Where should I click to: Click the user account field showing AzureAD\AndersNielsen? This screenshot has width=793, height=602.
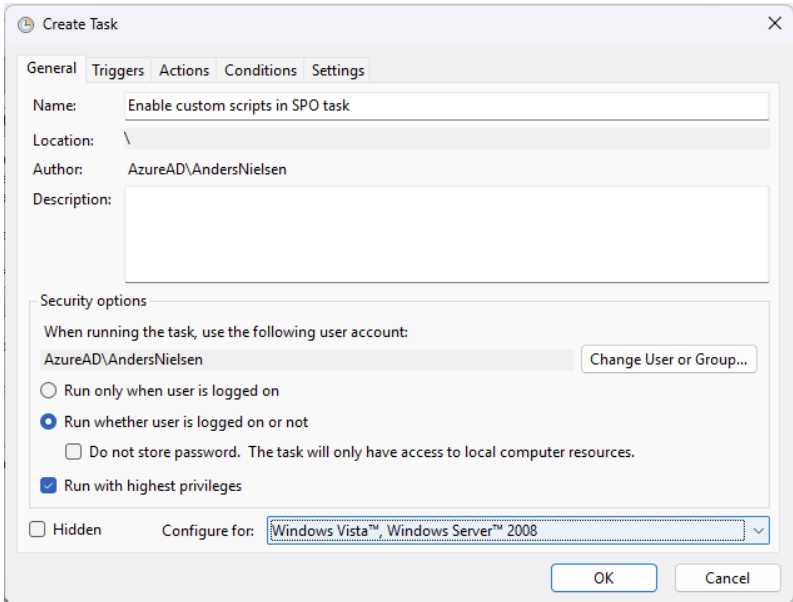pyautogui.click(x=308, y=359)
